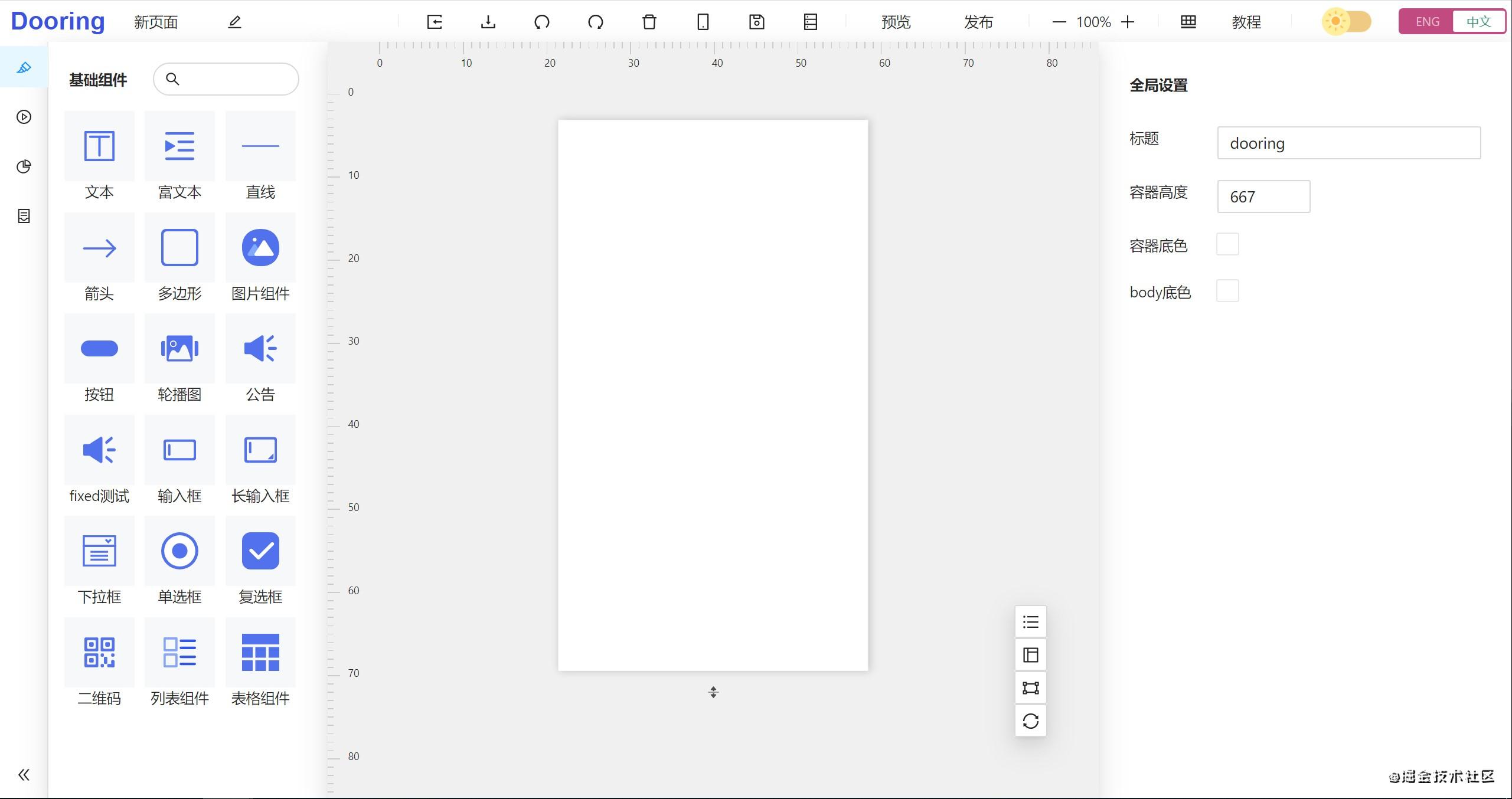This screenshot has height=799, width=1512.
Task: Click the 100% zoom value
Action: [x=1093, y=22]
